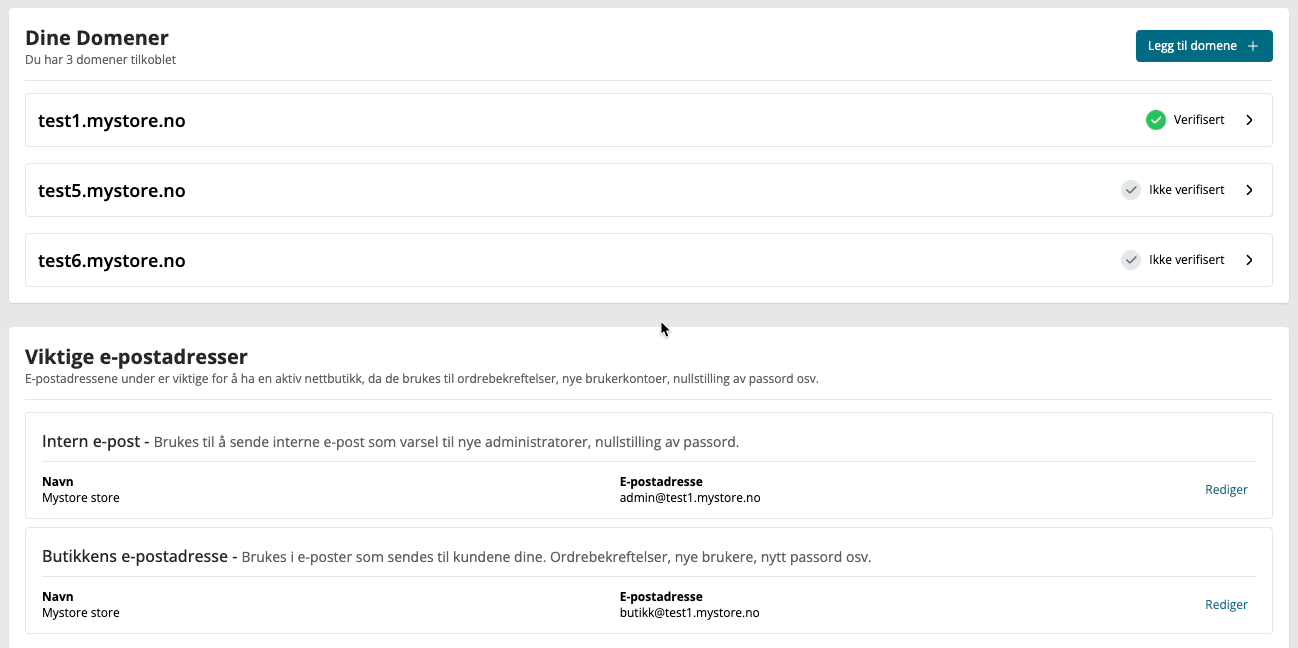This screenshot has height=648, width=1298.
Task: Click the Viktige e-postadresser heading
Action: [x=136, y=356]
